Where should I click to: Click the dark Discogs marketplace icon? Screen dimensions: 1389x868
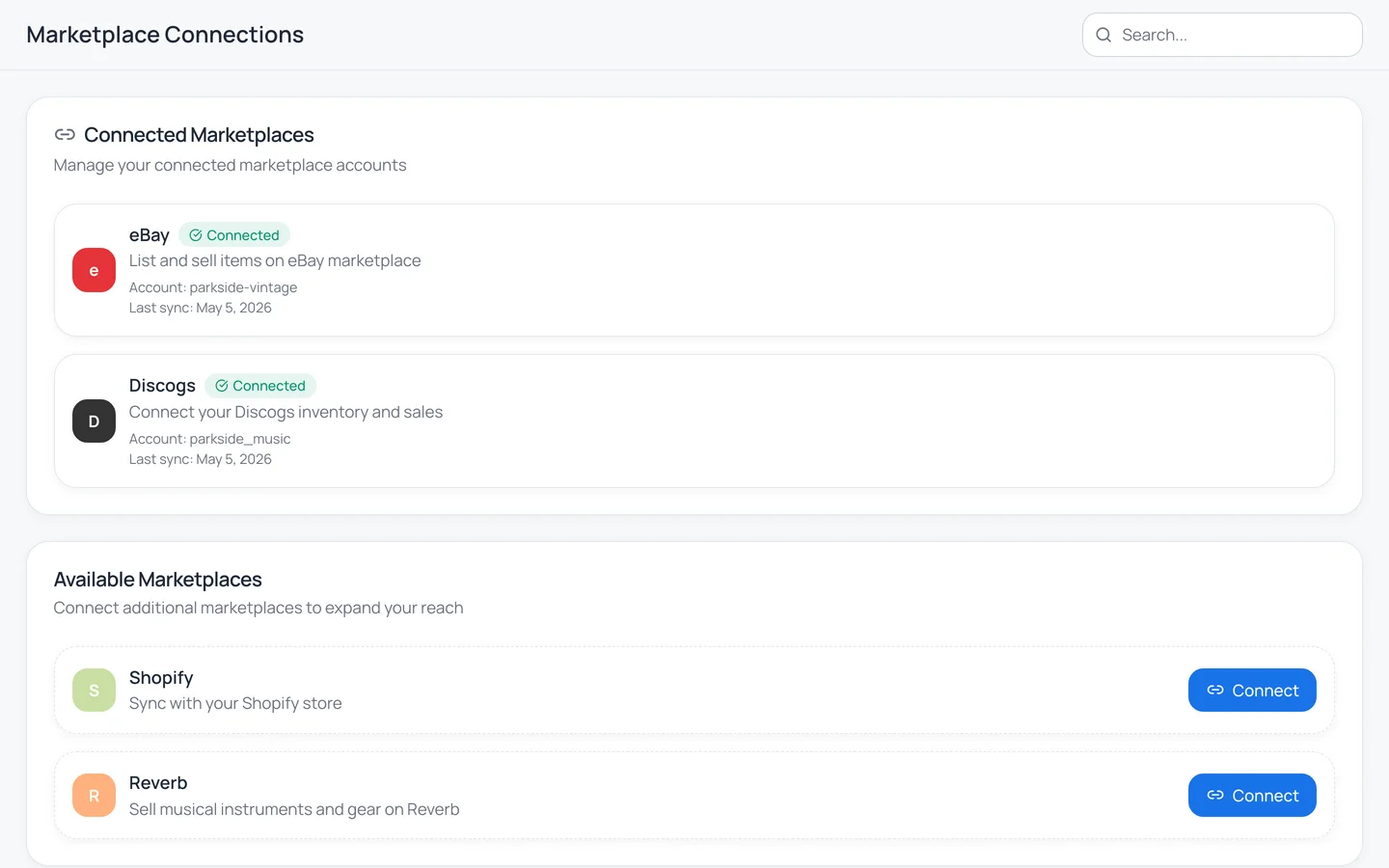point(94,421)
